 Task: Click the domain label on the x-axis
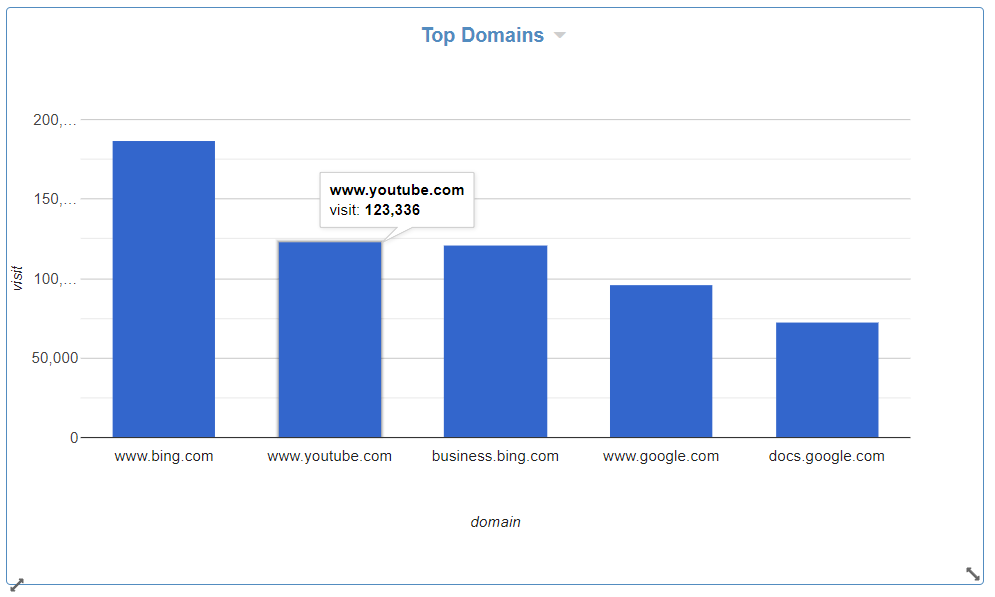click(x=495, y=521)
